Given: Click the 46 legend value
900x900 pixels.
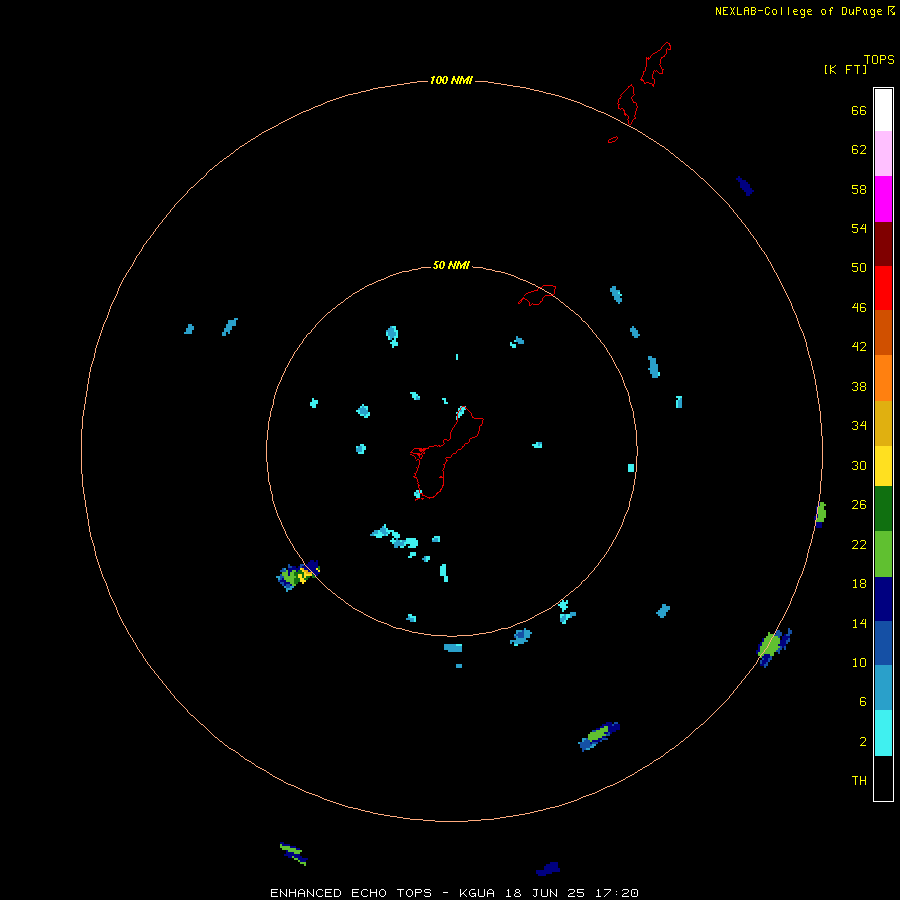Looking at the screenshot, I should [x=859, y=308].
